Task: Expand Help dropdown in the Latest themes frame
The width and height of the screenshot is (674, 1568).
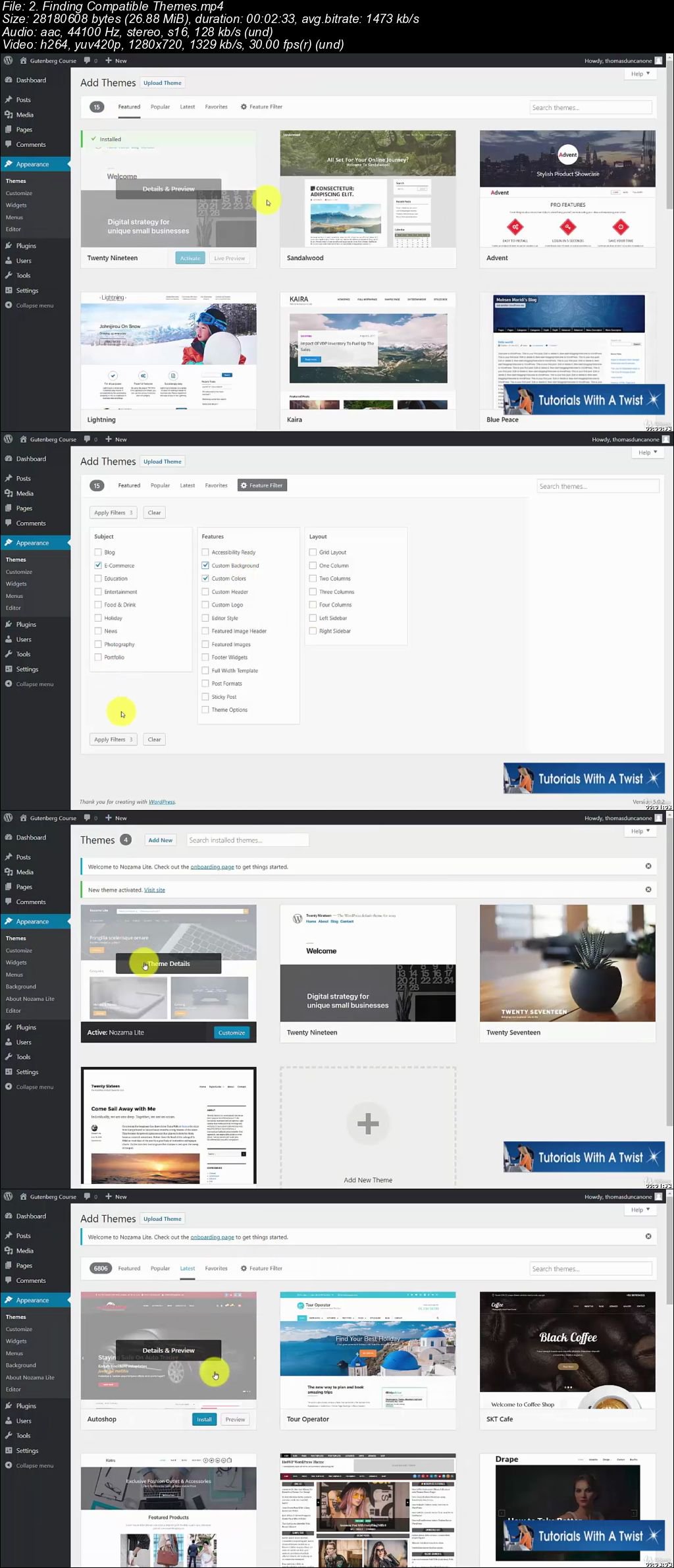Action: (640, 1210)
